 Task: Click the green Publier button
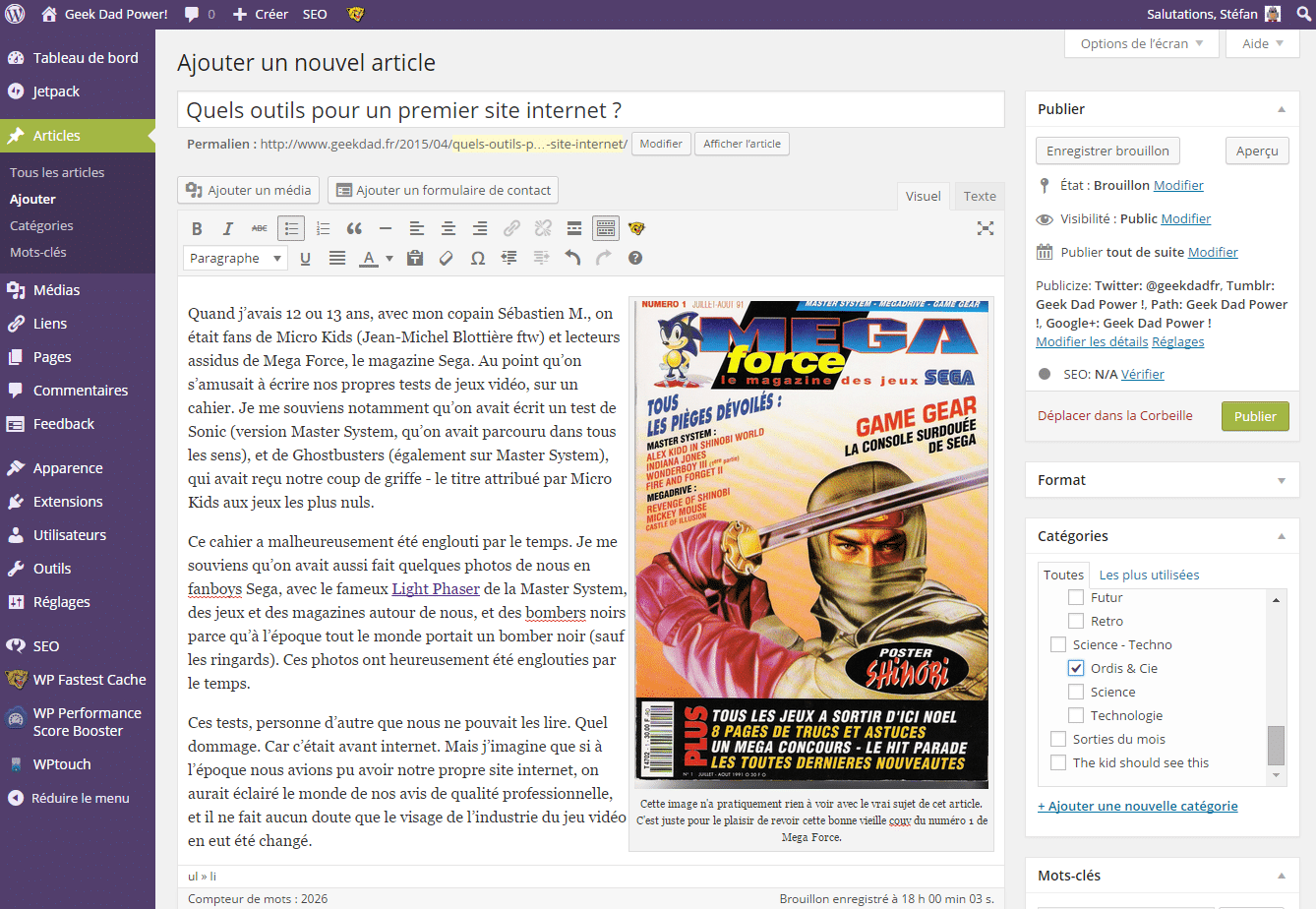(x=1254, y=416)
